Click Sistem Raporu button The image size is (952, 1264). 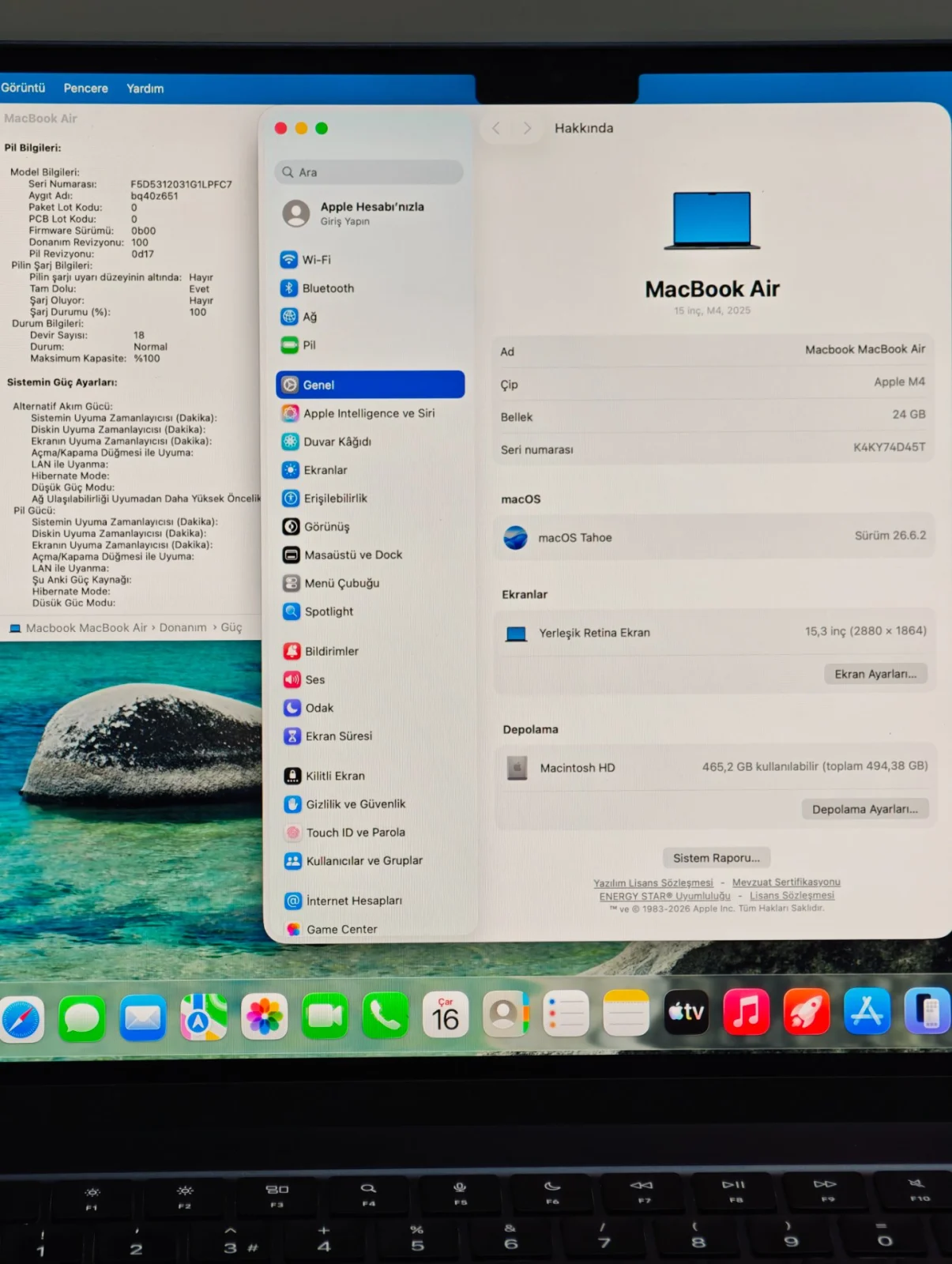click(717, 858)
